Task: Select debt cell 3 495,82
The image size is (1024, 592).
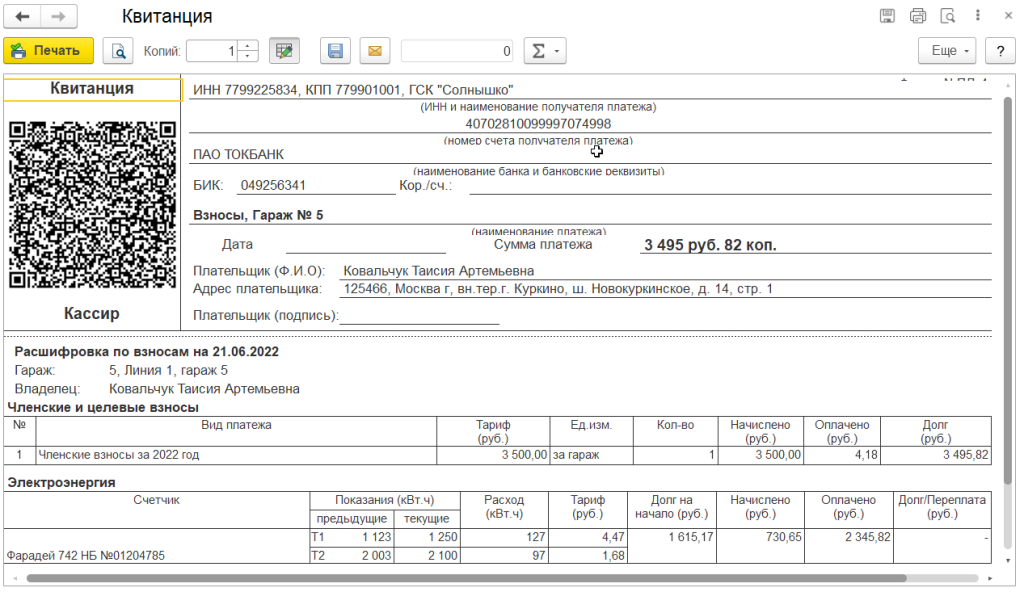Action: [x=936, y=455]
